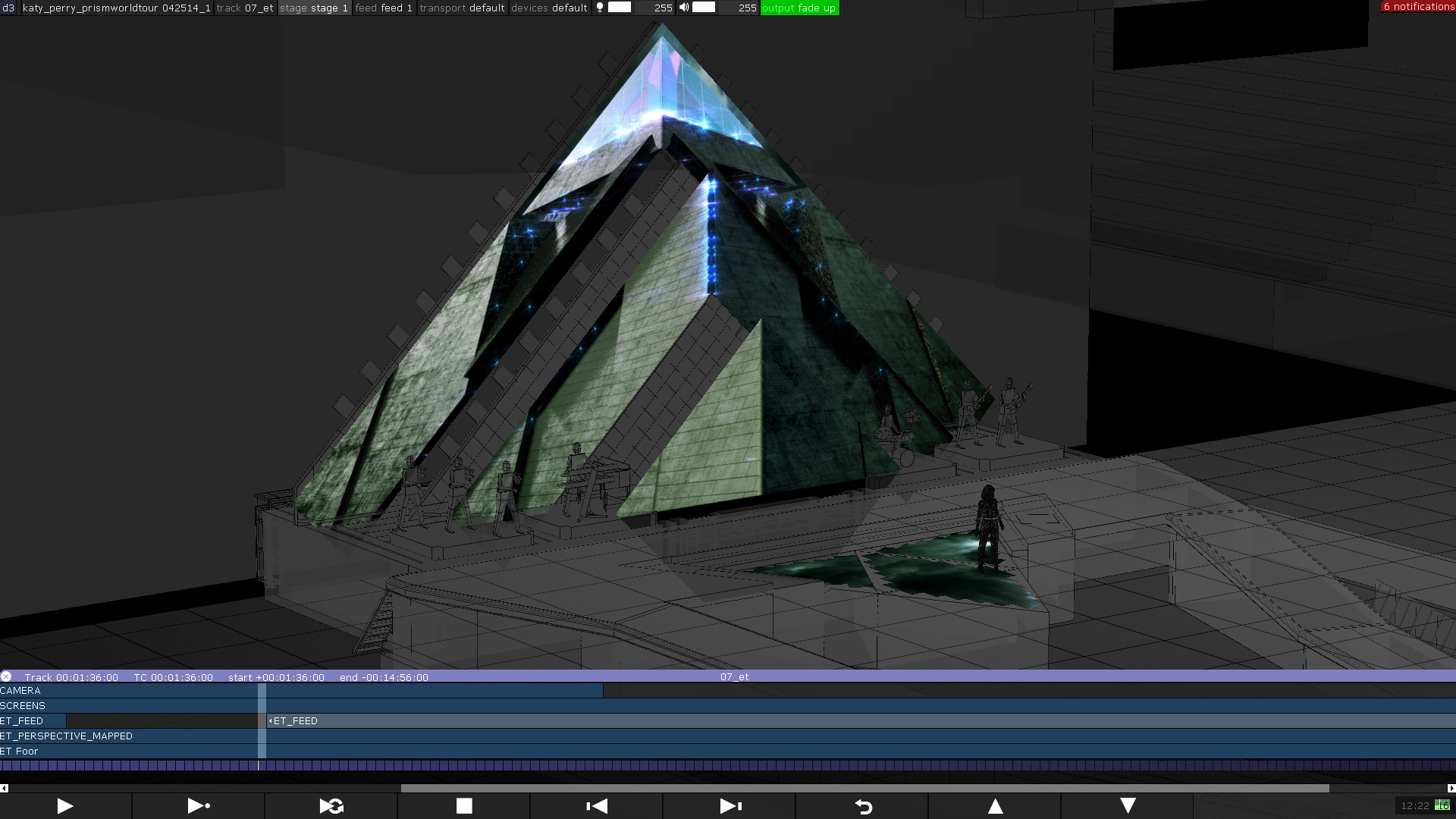Screen dimensions: 1456x819
Task: Click the loop section play button
Action: tap(331, 806)
